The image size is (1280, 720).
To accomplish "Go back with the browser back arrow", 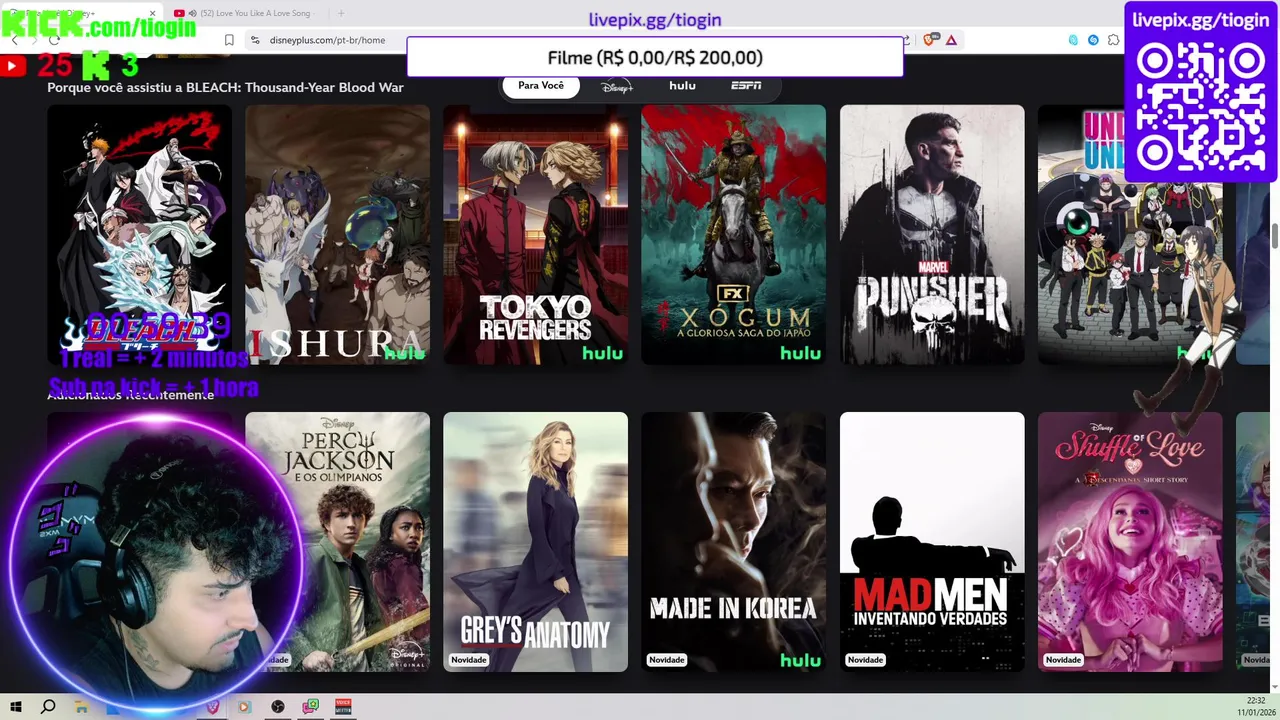I will coord(14,40).
